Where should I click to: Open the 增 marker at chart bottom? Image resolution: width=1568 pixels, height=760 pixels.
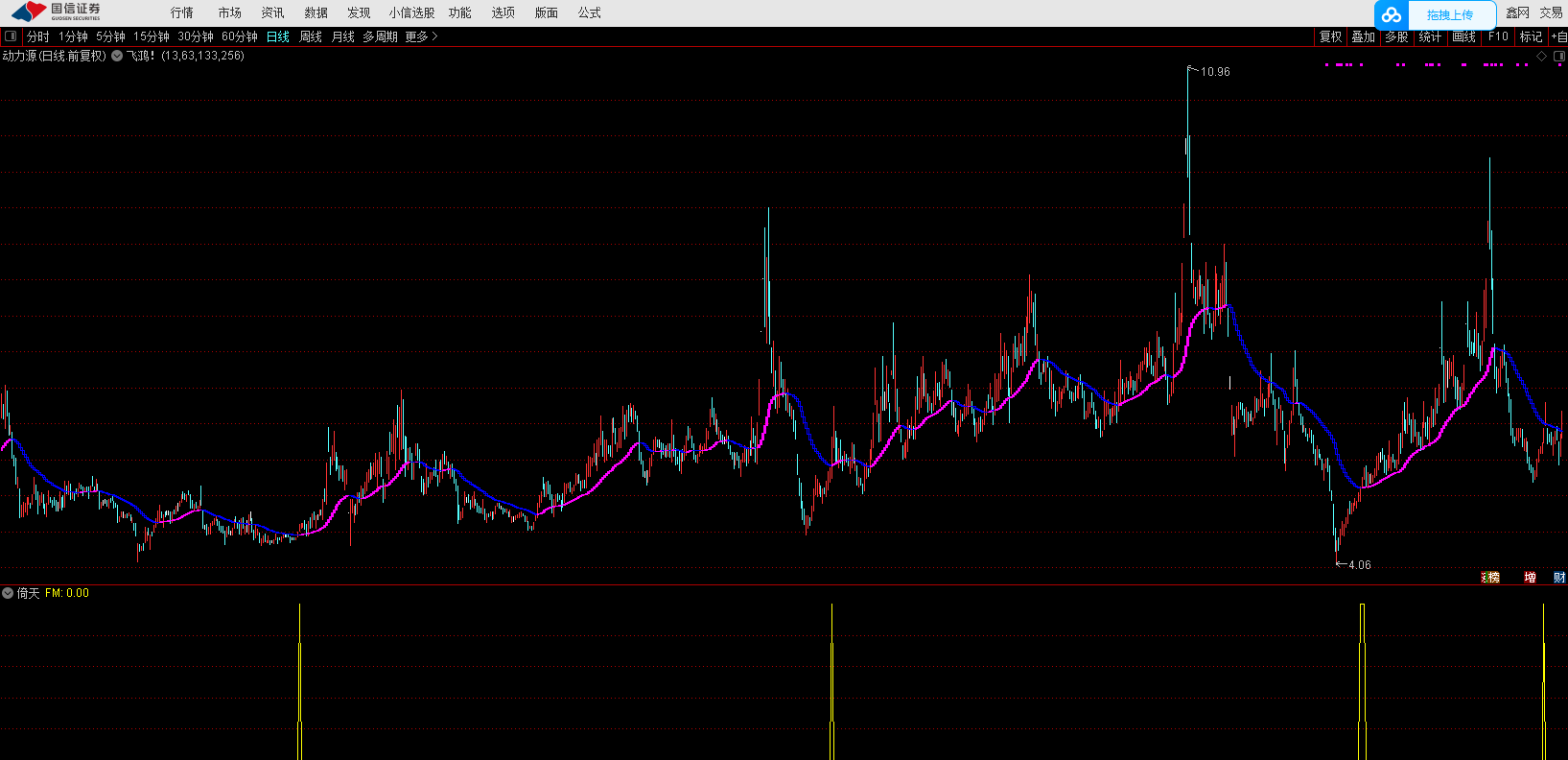point(1530,577)
